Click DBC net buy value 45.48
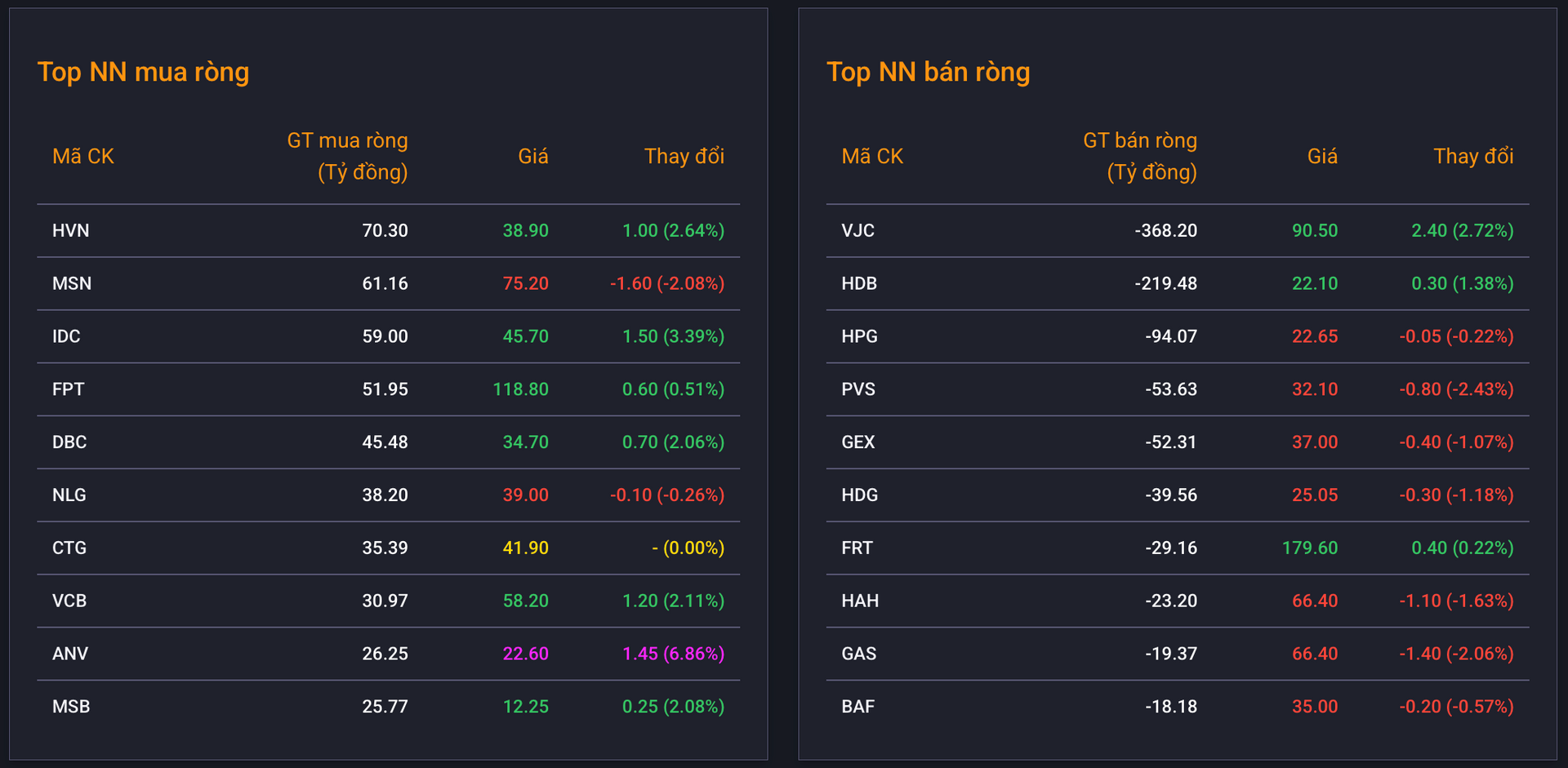1568x768 pixels. (x=385, y=442)
